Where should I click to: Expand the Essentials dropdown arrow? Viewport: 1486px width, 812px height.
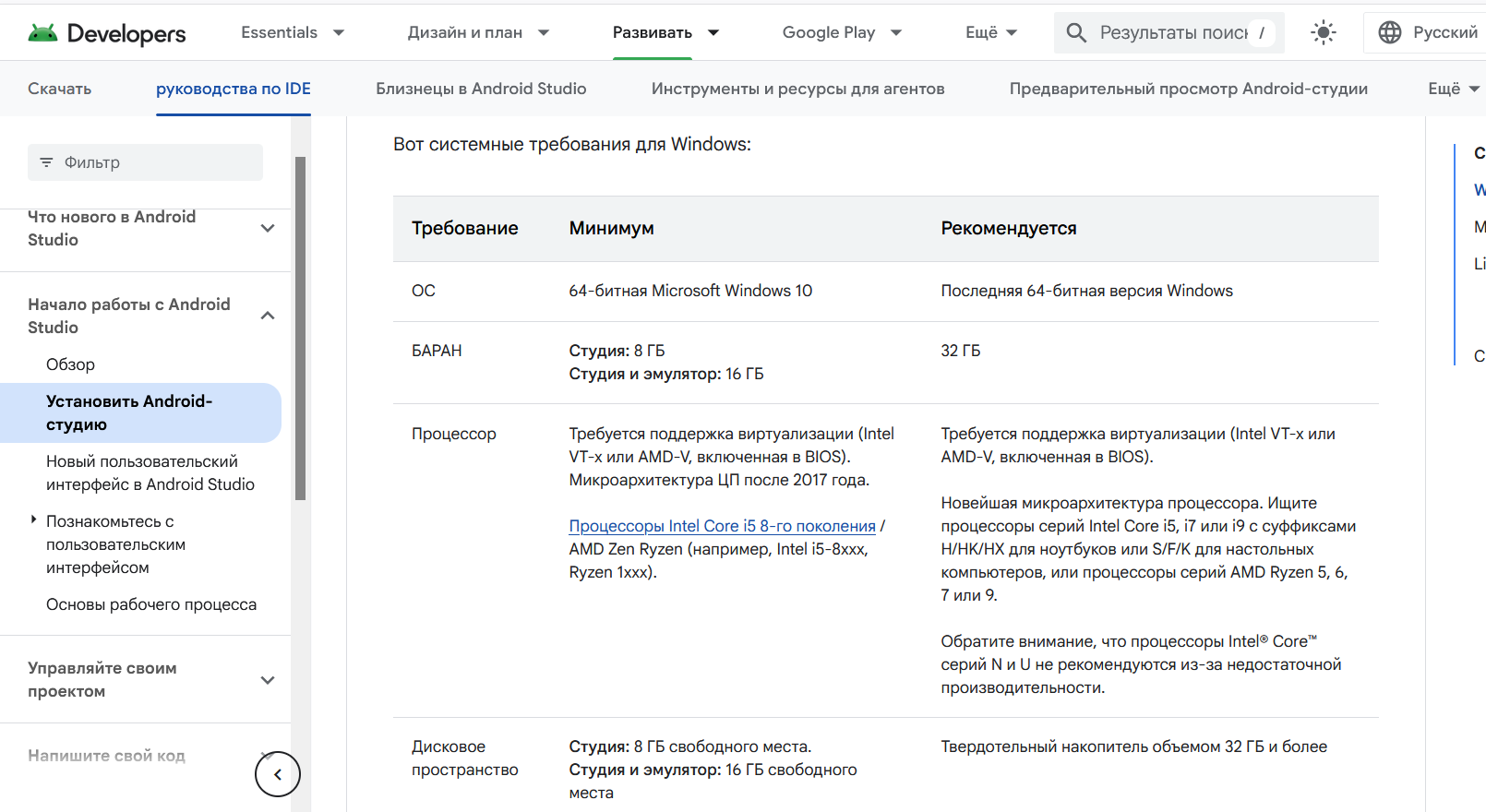[x=339, y=32]
